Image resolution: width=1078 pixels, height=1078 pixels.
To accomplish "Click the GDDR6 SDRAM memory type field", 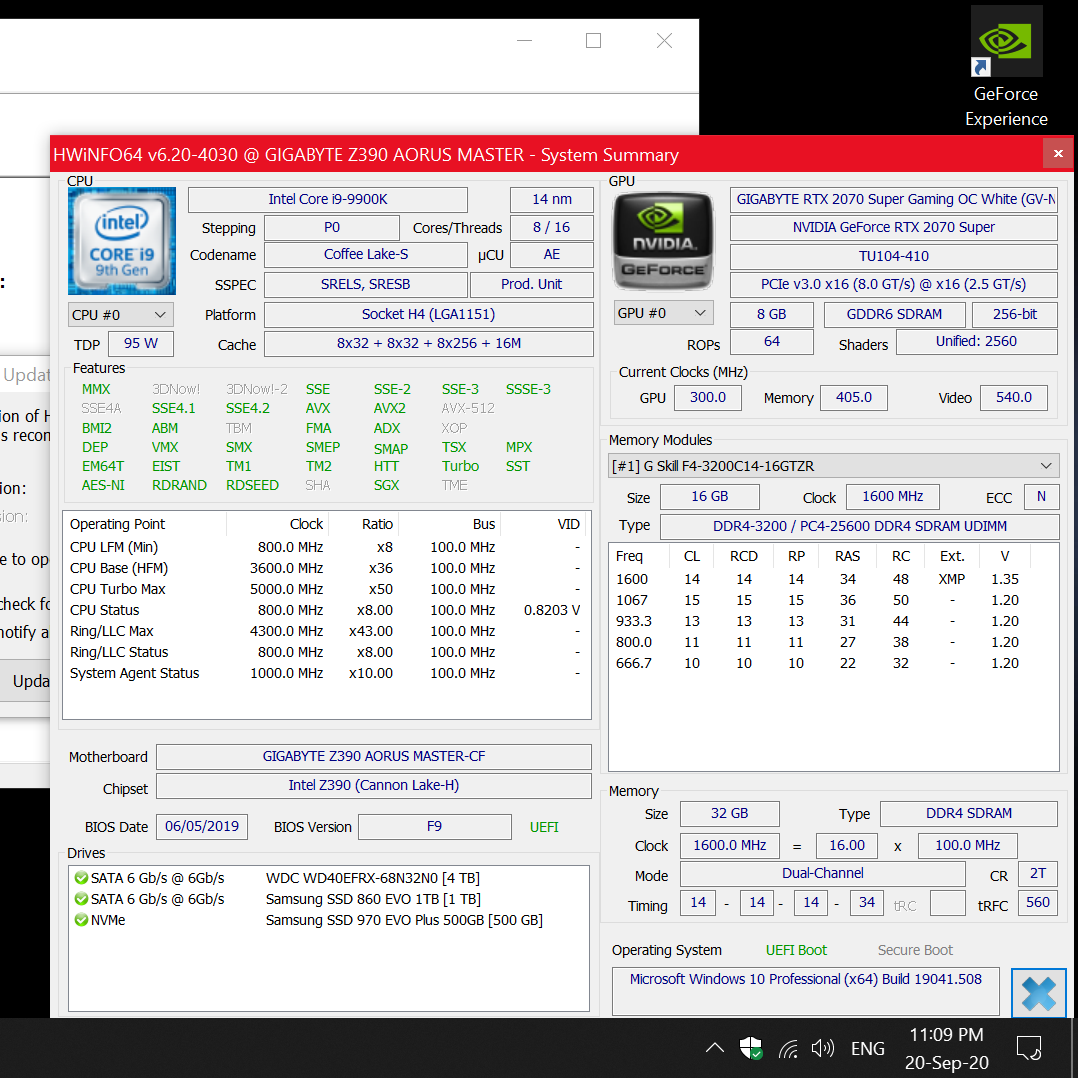I will (x=894, y=314).
